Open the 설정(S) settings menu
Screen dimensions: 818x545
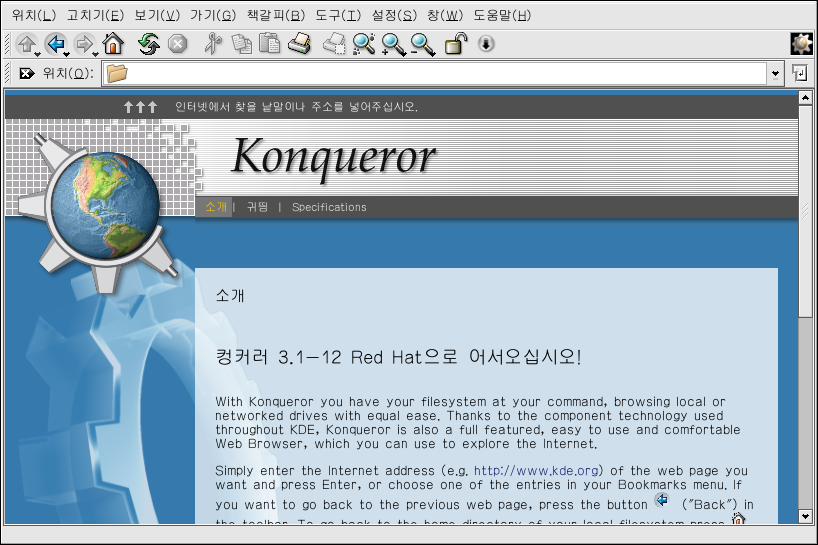point(394,15)
